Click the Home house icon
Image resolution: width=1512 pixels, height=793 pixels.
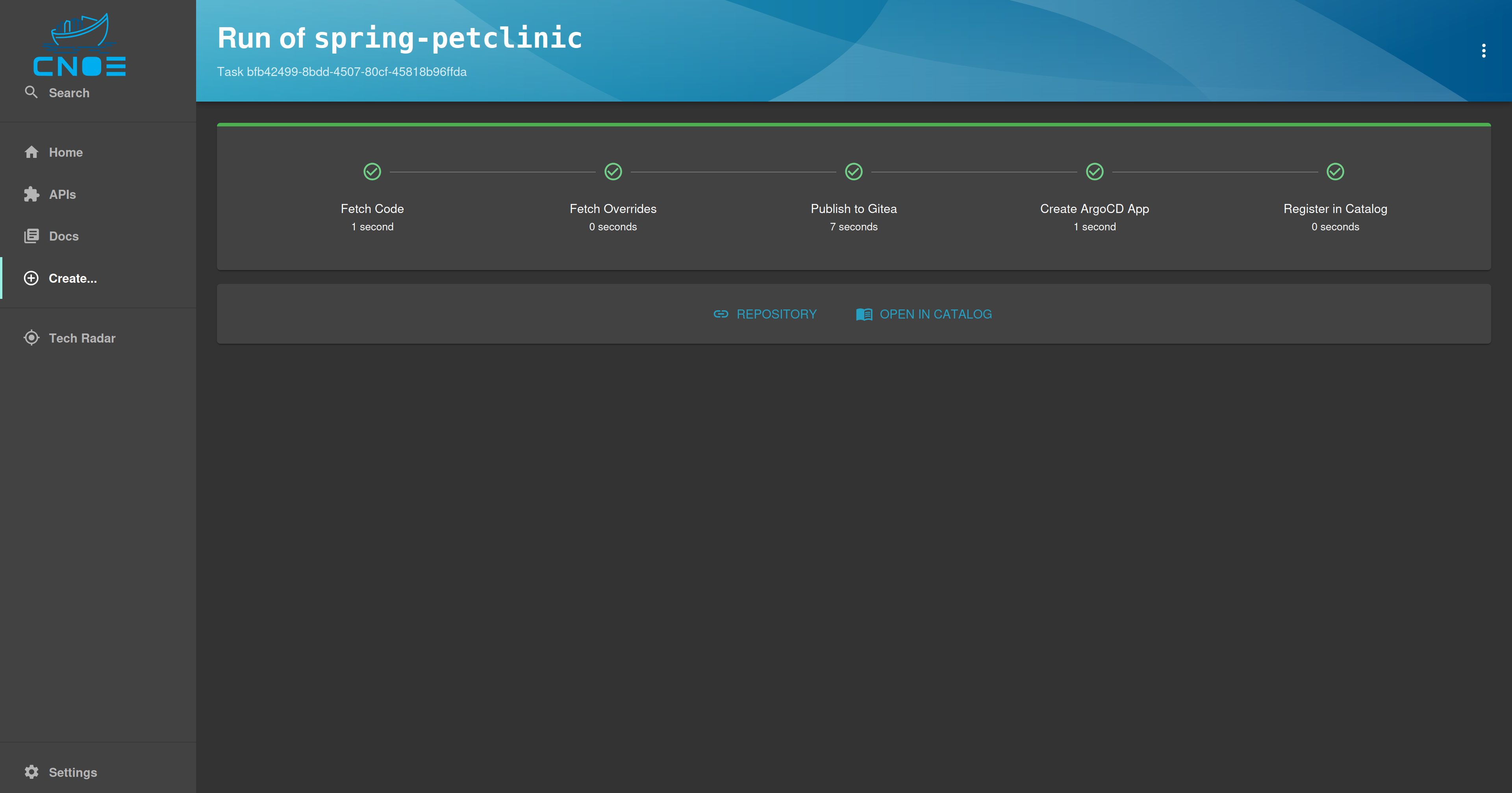click(31, 152)
